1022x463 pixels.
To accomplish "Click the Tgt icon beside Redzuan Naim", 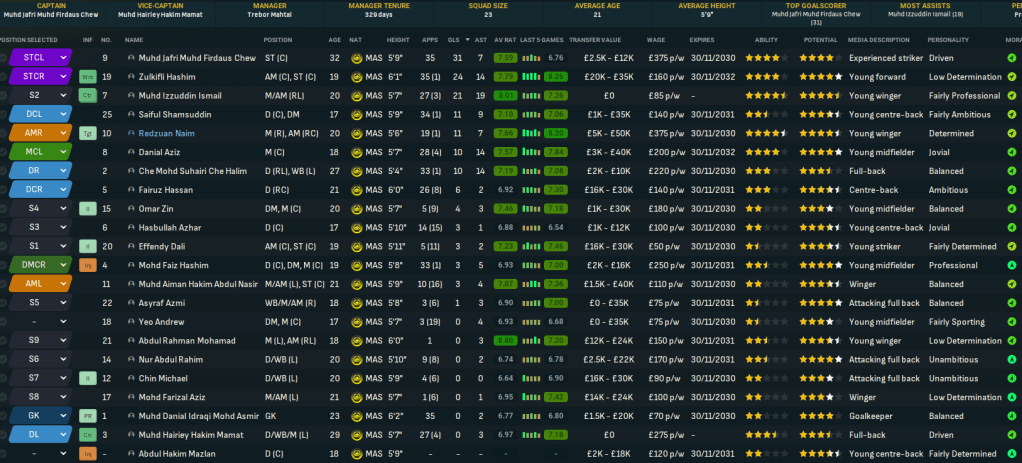I will tap(87, 133).
